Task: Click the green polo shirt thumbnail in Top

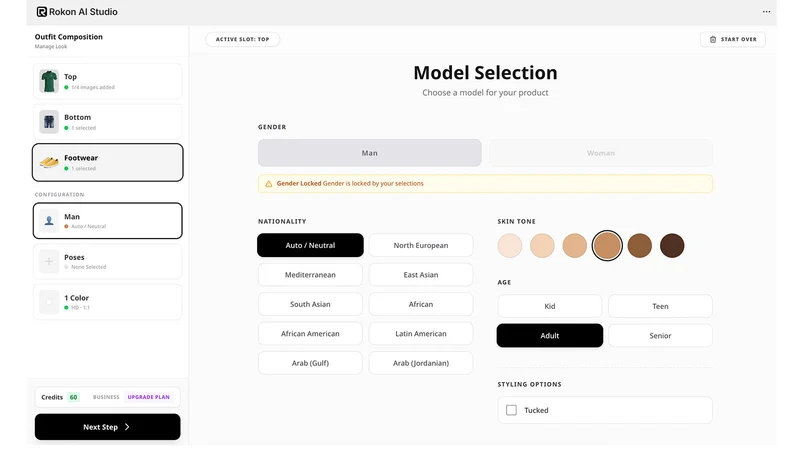Action: tap(49, 81)
